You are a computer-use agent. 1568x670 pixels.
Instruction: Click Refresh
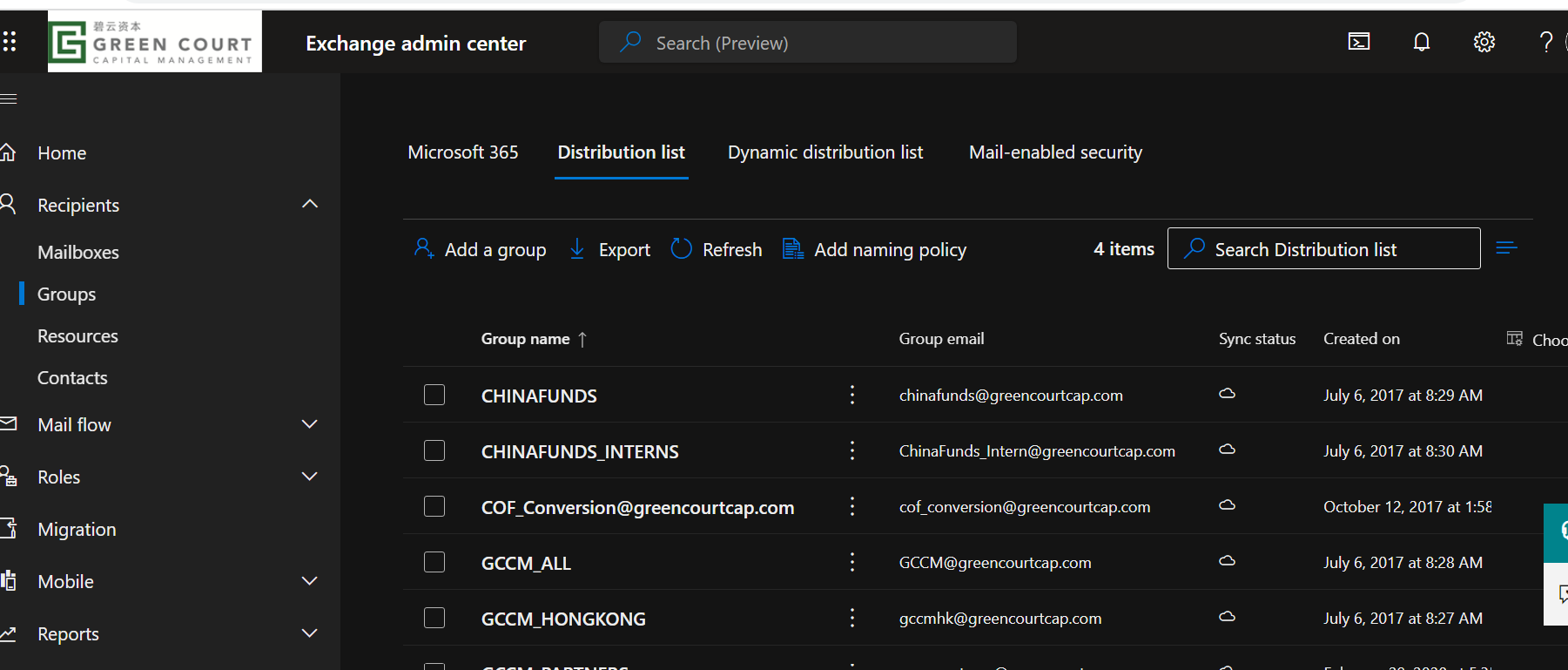click(717, 250)
